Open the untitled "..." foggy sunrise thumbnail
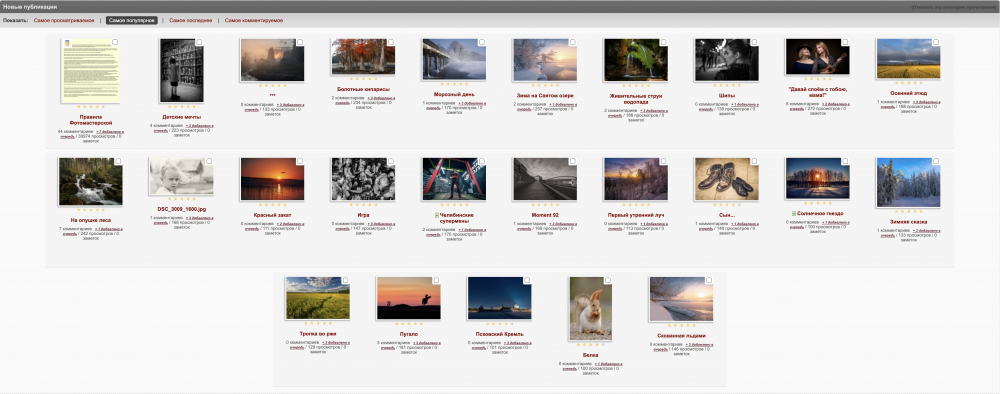 (x=272, y=59)
